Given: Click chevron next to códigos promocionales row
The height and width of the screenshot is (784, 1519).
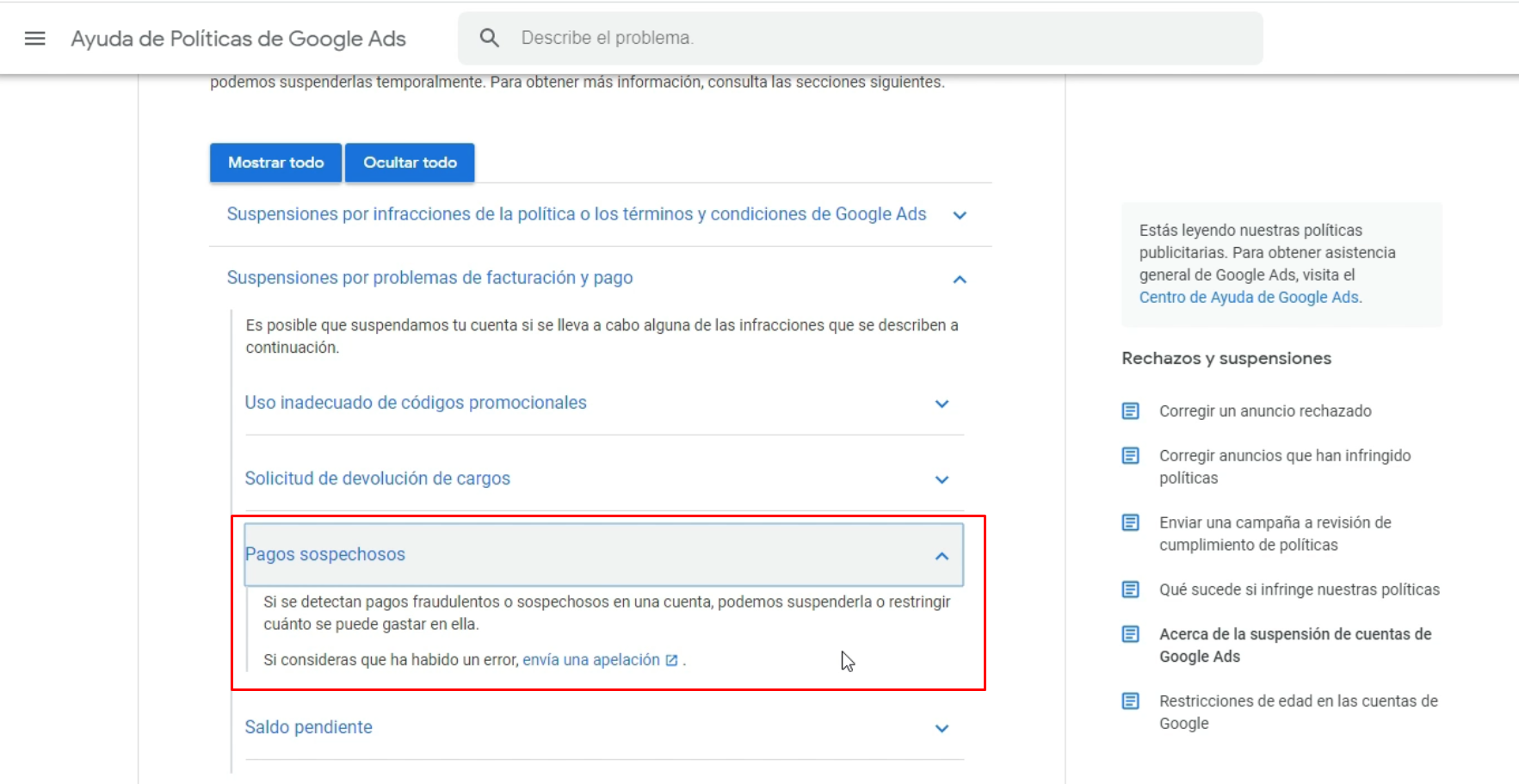Looking at the screenshot, I should tap(942, 404).
